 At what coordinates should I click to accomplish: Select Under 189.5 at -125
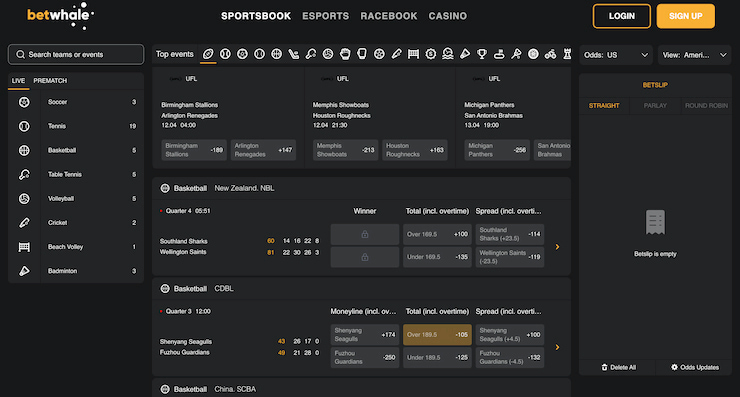click(437, 357)
